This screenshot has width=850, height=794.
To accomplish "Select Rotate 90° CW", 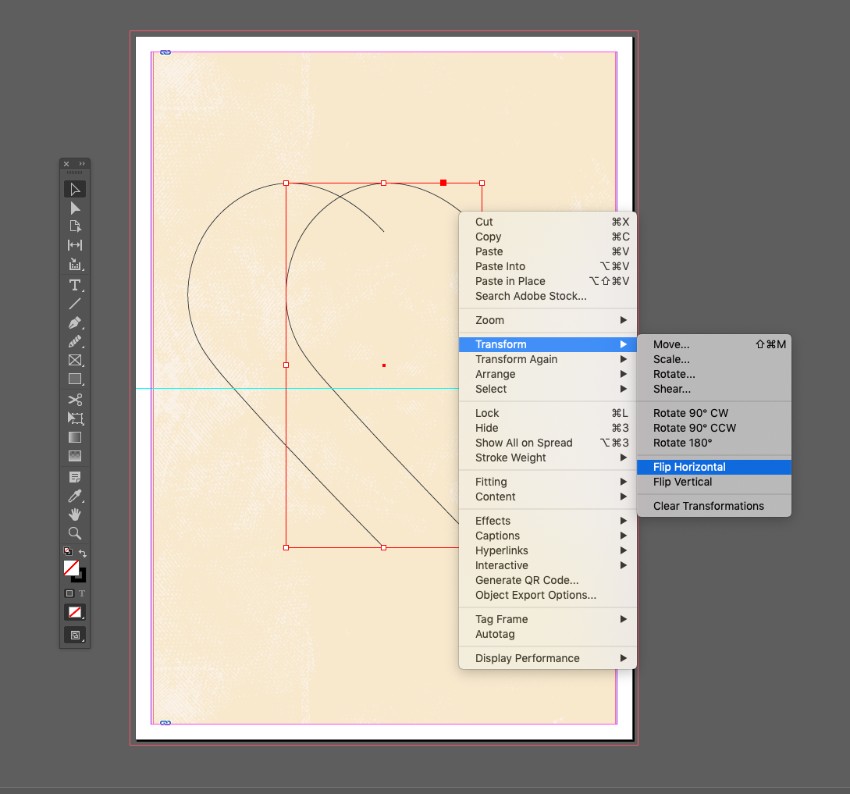I will [x=691, y=412].
